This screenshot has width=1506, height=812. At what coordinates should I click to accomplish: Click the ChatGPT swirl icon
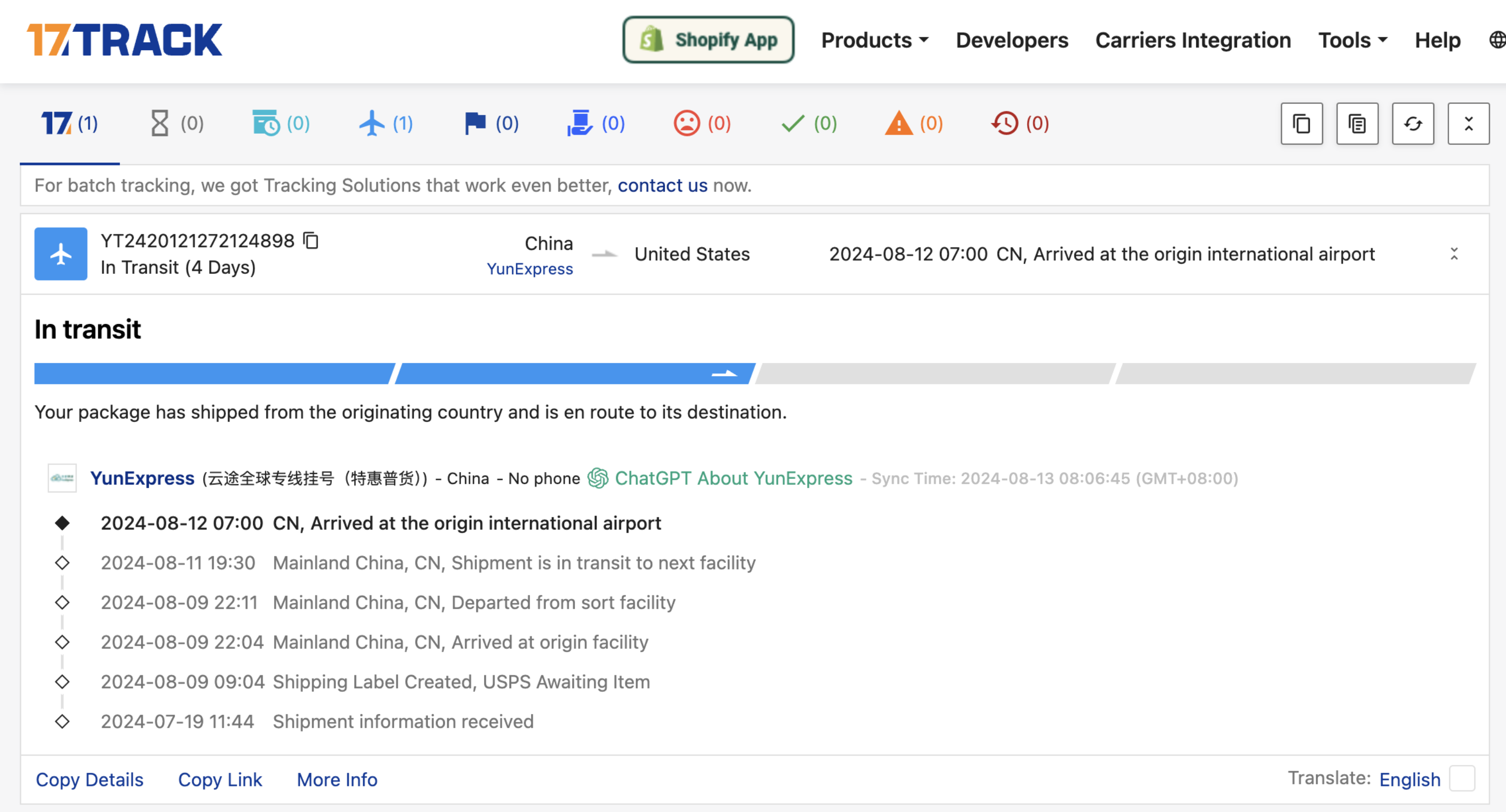tap(597, 478)
